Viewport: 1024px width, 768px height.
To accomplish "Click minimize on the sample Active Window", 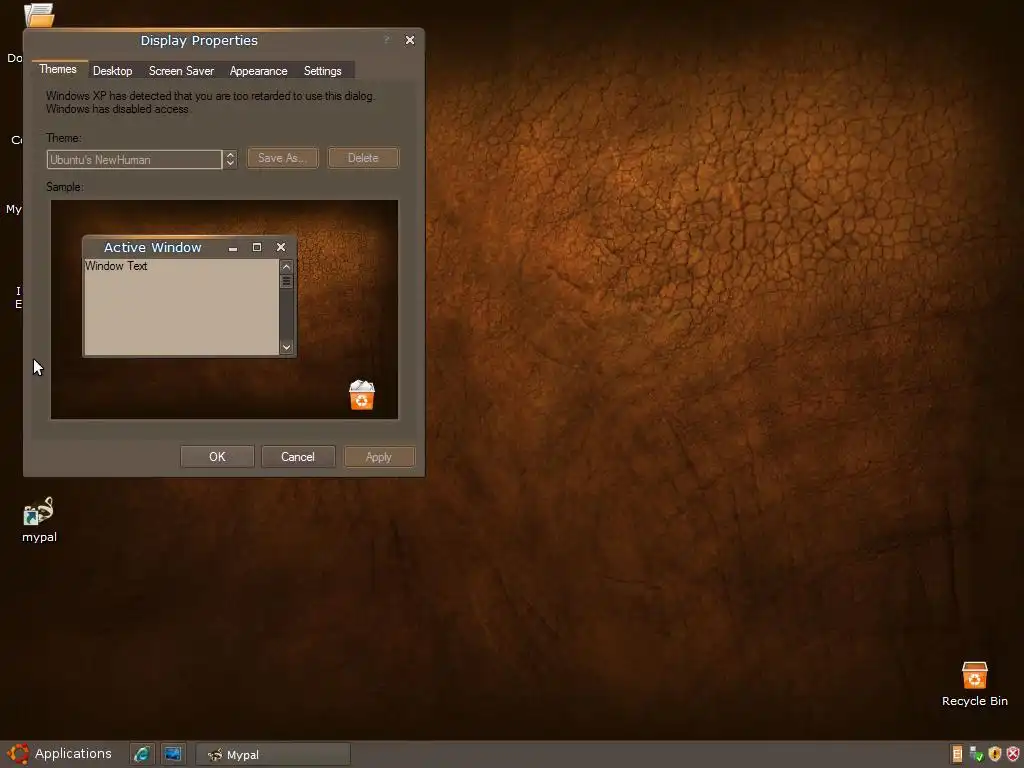I will [x=232, y=248].
